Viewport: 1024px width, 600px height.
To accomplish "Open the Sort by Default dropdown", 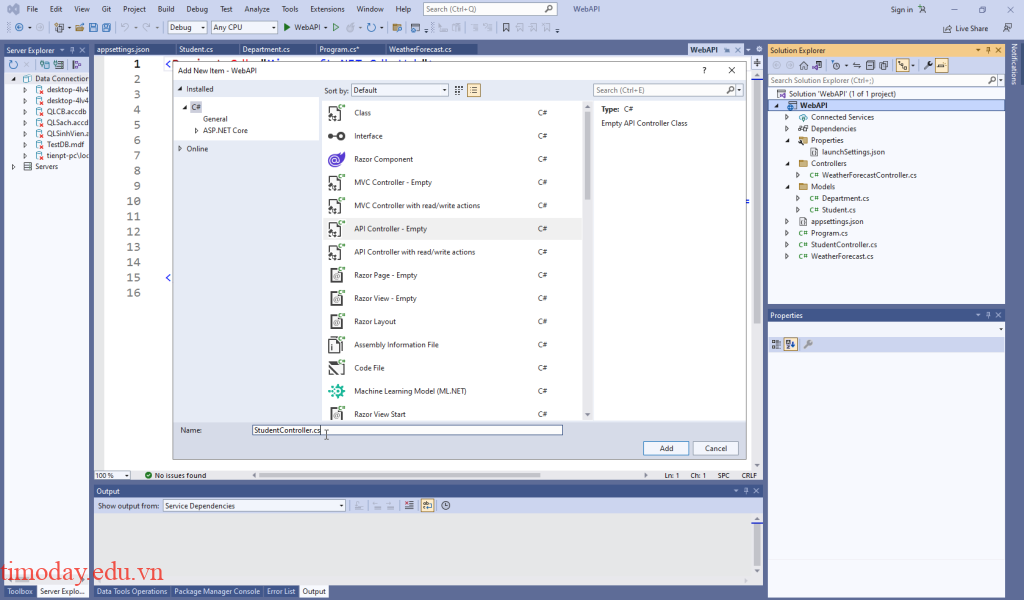I will click(400, 90).
